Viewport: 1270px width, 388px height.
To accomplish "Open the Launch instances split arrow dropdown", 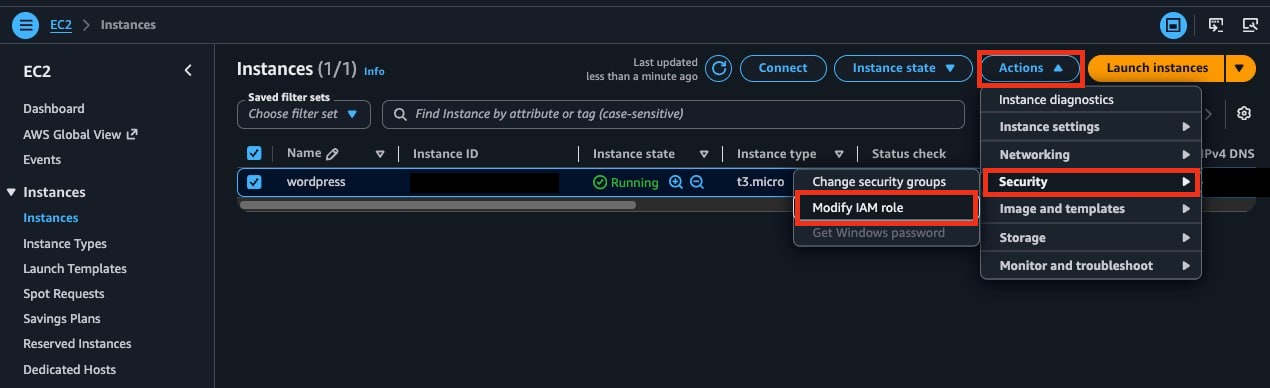I will click(1240, 68).
